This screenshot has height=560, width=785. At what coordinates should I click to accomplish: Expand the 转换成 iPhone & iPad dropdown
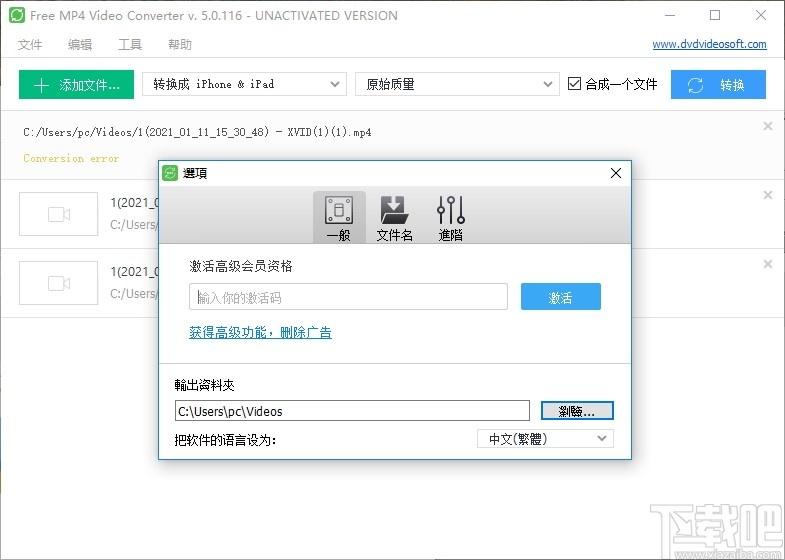pos(244,84)
